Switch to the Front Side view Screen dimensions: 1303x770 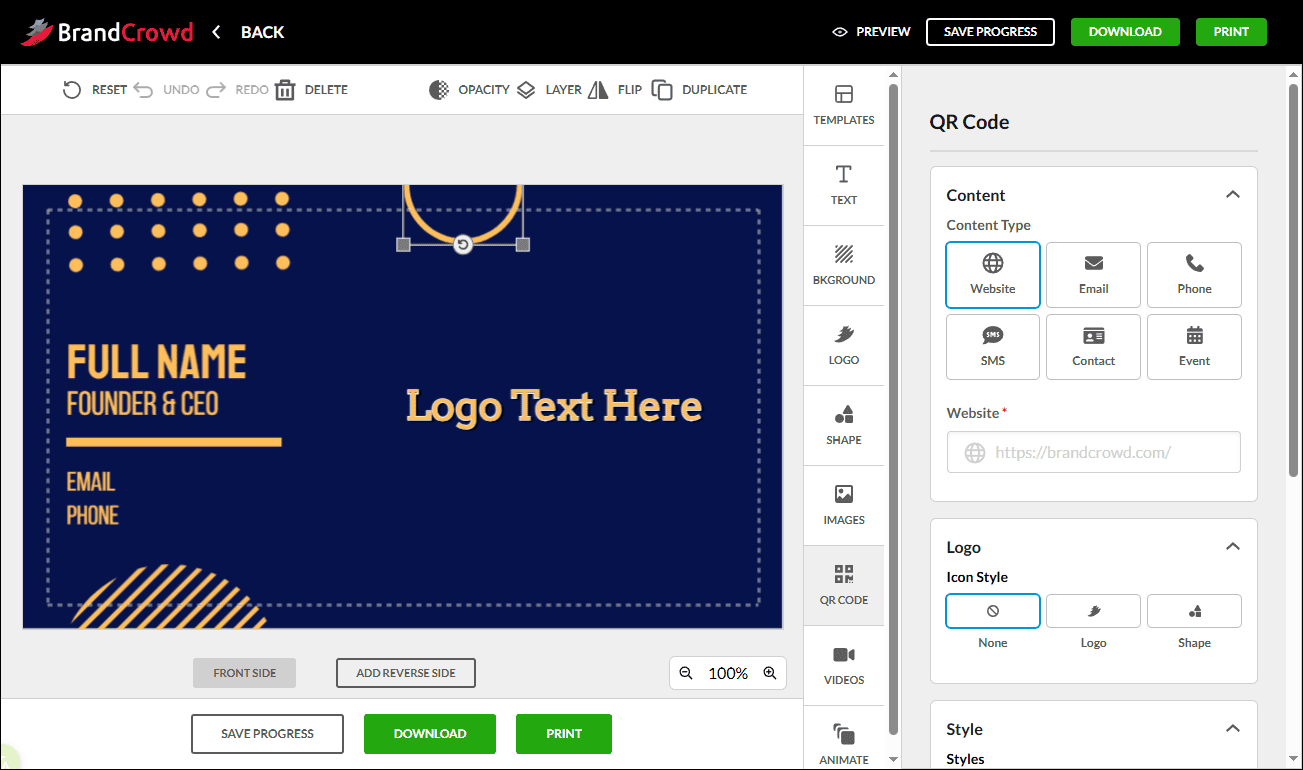pos(244,672)
